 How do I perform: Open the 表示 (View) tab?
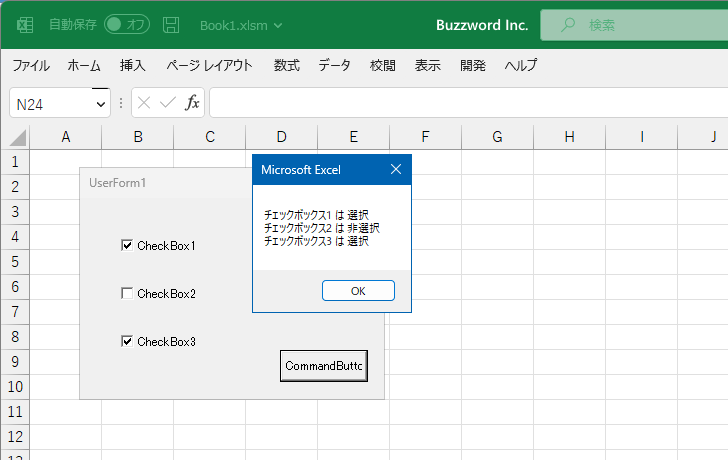(x=428, y=65)
